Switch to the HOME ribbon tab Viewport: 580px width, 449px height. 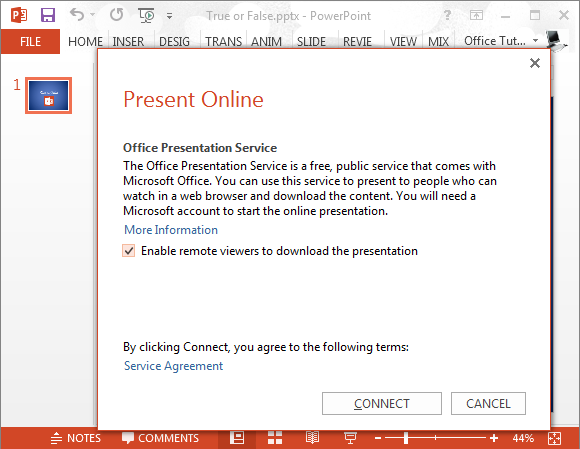[x=85, y=41]
